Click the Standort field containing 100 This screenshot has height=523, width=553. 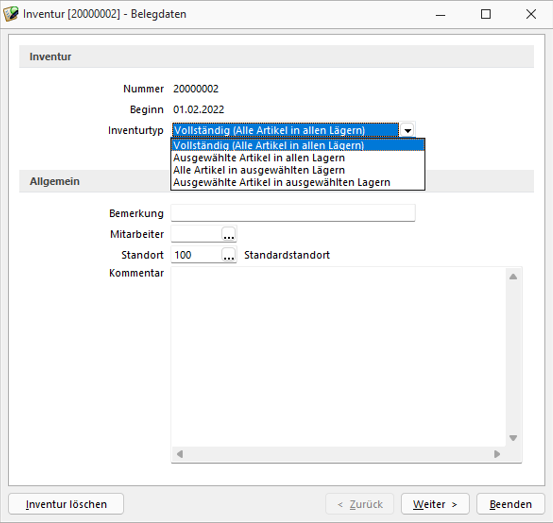point(196,255)
